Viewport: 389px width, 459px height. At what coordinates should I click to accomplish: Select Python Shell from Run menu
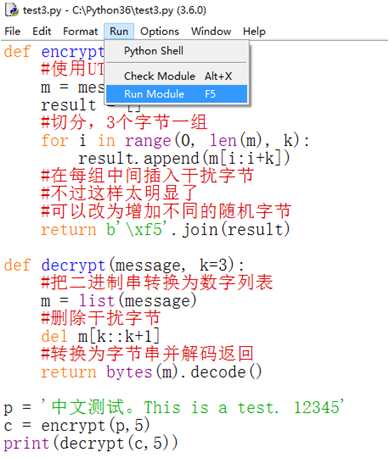[177, 51]
